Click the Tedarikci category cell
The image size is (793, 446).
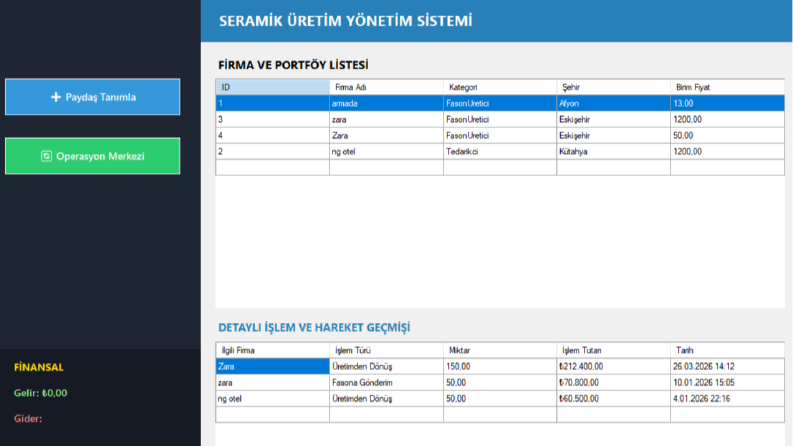[500, 151]
